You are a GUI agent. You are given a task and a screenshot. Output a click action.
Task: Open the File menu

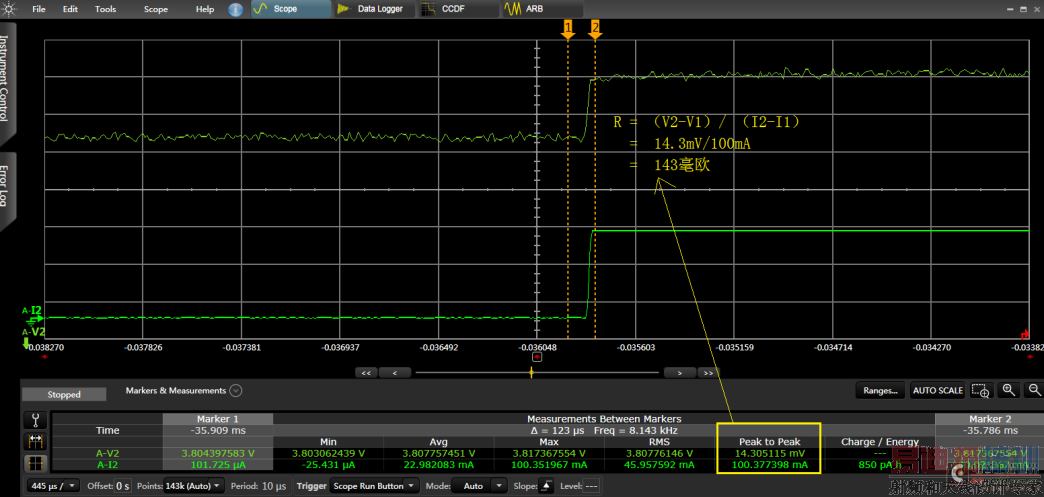click(x=39, y=9)
